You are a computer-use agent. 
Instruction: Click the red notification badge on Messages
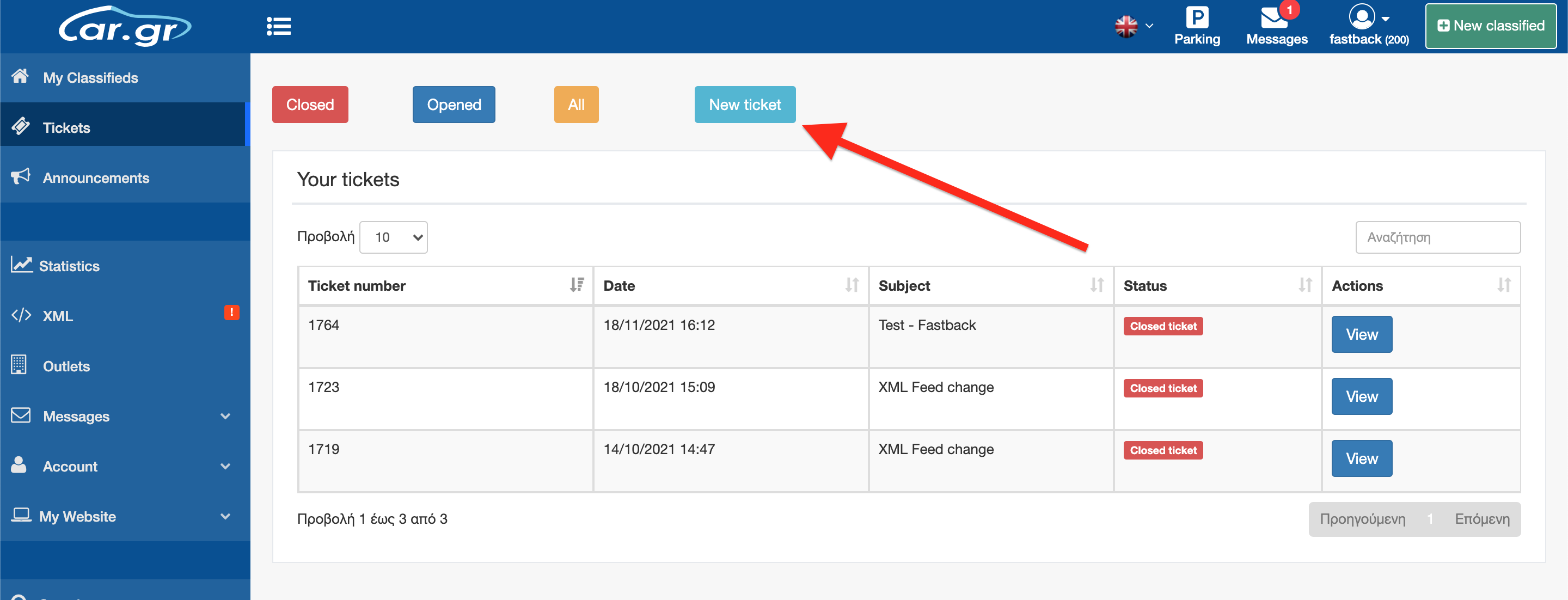pyautogui.click(x=1289, y=10)
